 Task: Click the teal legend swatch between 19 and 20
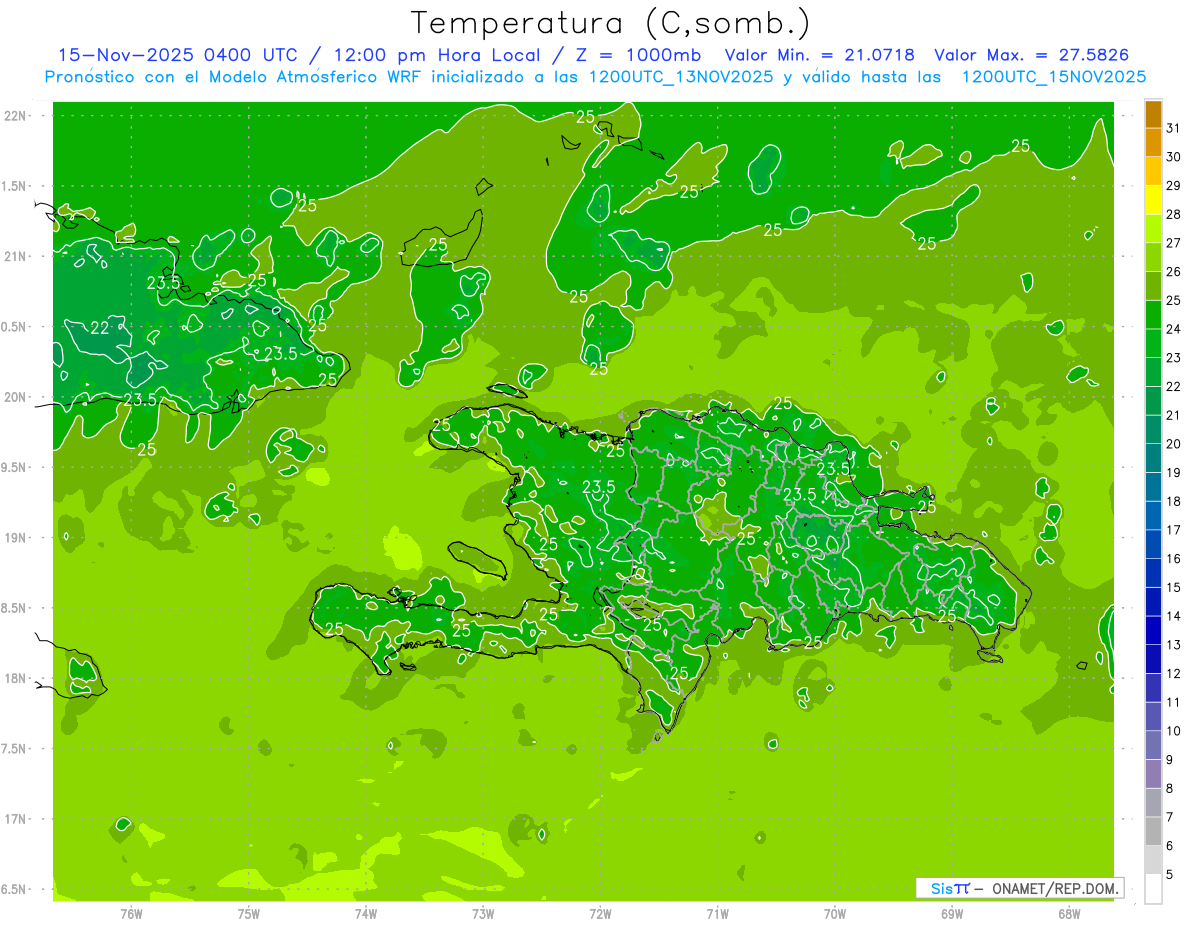(1153, 458)
